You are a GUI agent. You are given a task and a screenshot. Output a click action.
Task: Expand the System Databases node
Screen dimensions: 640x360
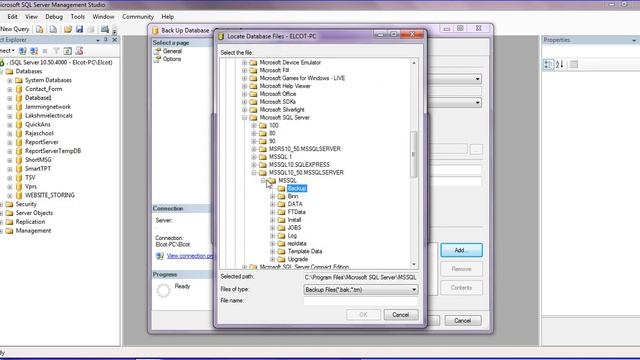click(x=10, y=80)
